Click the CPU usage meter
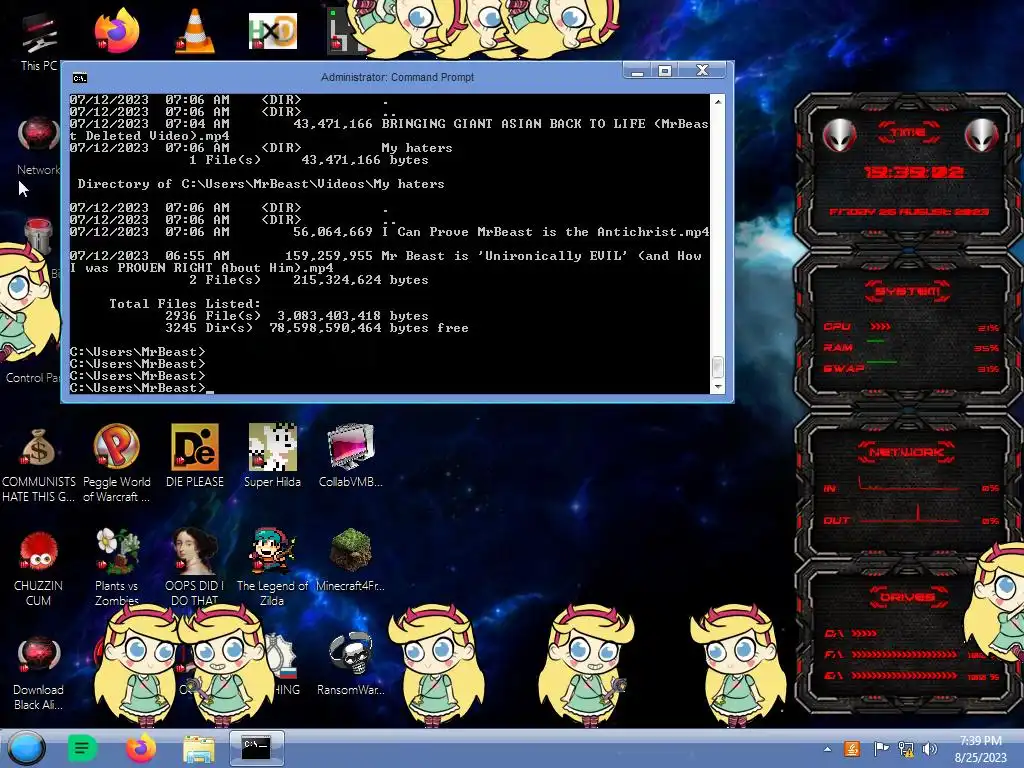Screen dimensions: 1024x768 click(912, 327)
